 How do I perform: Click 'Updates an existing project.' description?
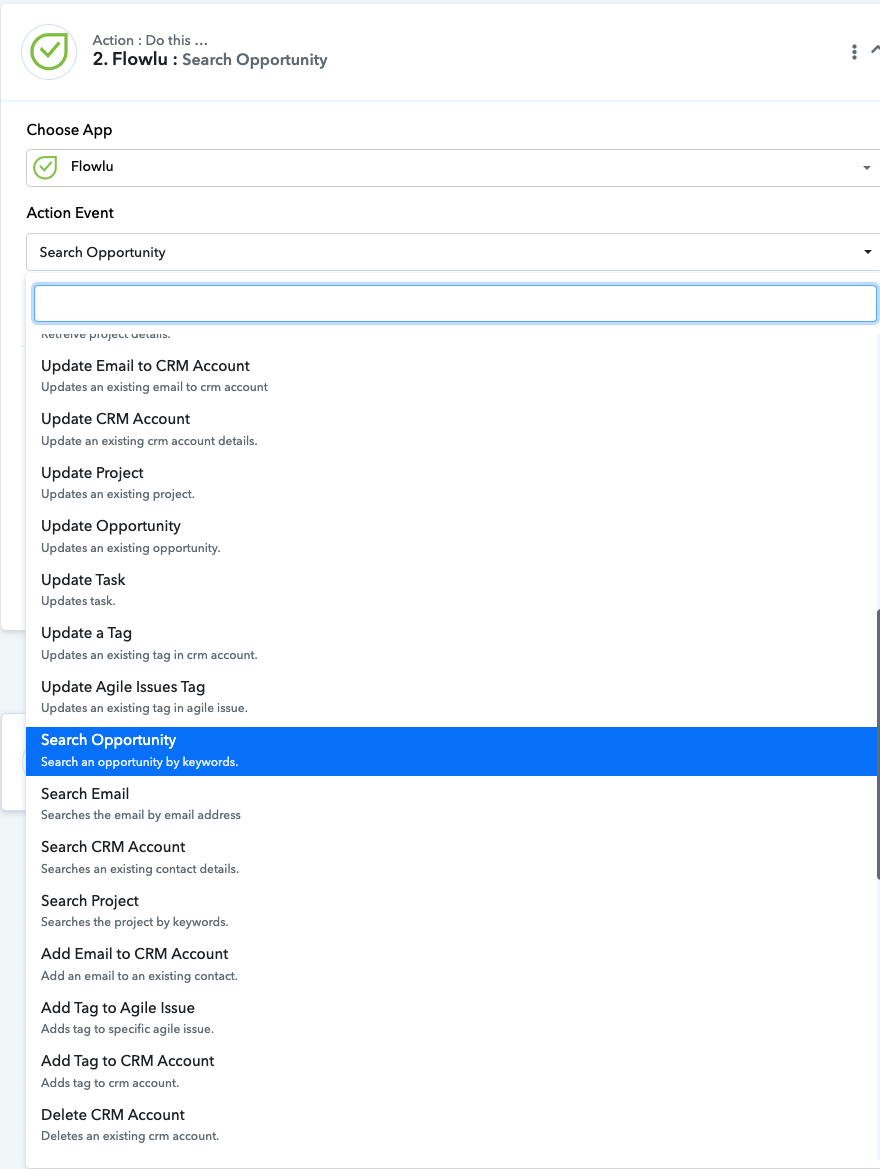tap(118, 494)
